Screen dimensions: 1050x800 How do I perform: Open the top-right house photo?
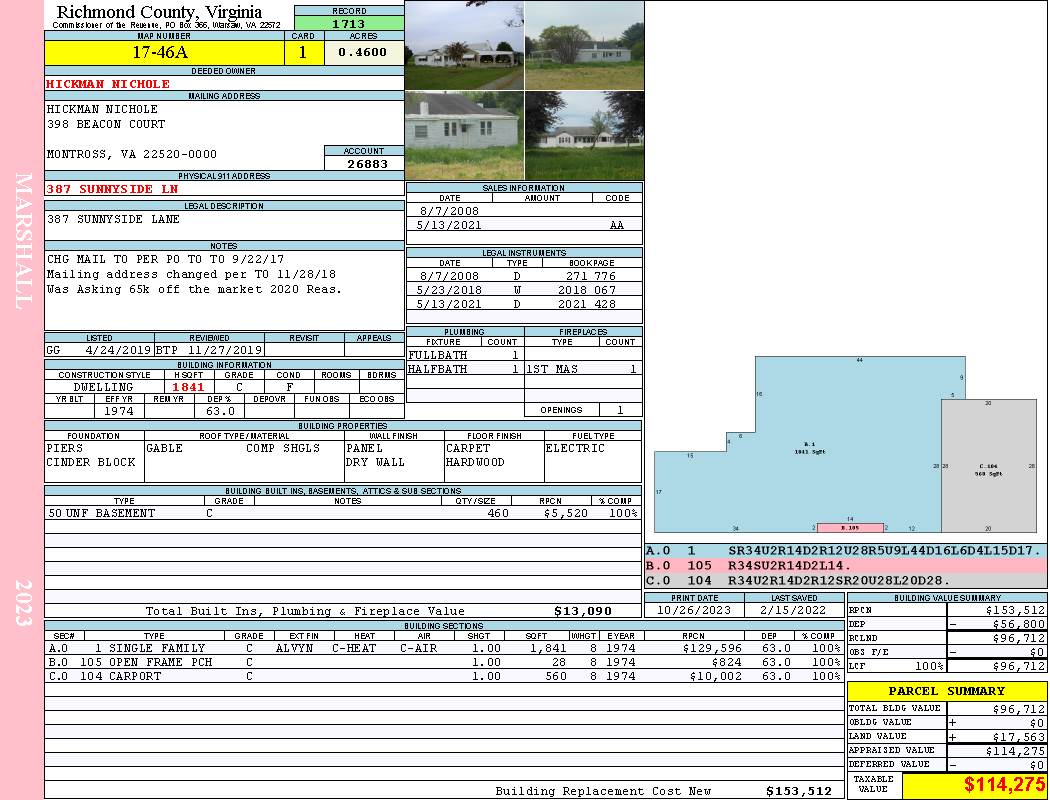(x=583, y=45)
